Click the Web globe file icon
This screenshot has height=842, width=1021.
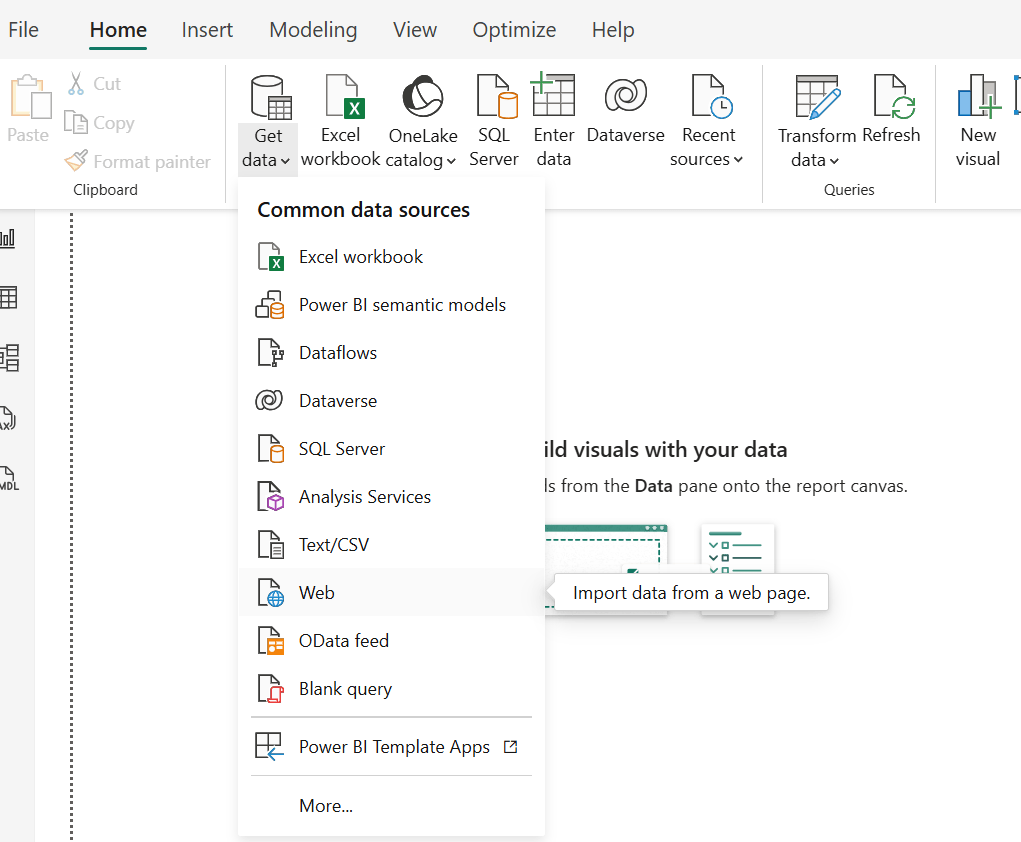(x=270, y=593)
